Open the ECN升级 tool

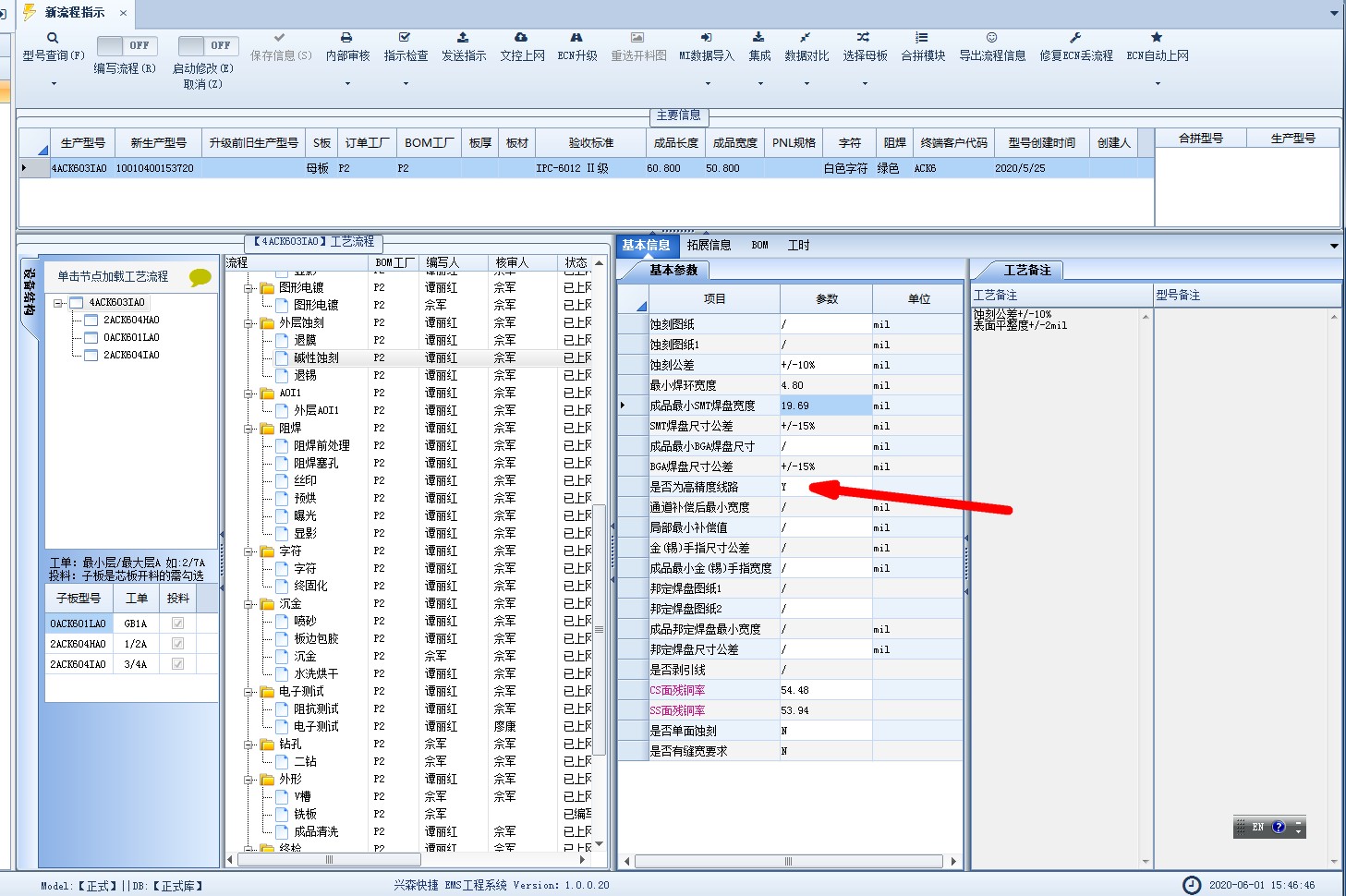tap(576, 47)
